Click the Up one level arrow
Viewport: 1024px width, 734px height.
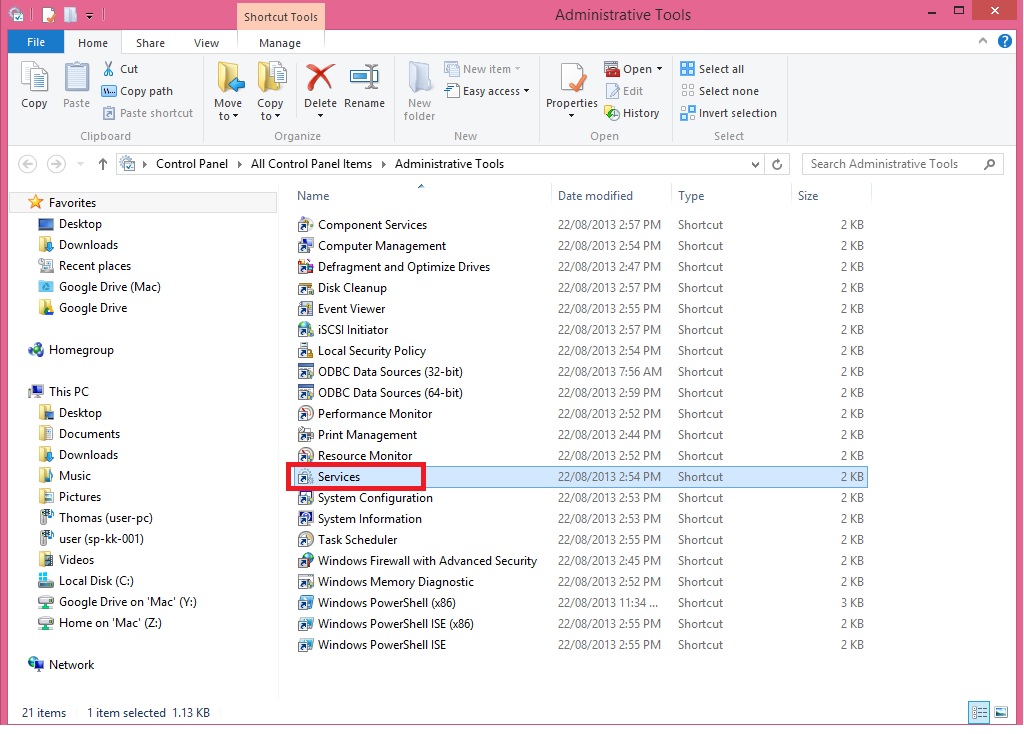102,164
